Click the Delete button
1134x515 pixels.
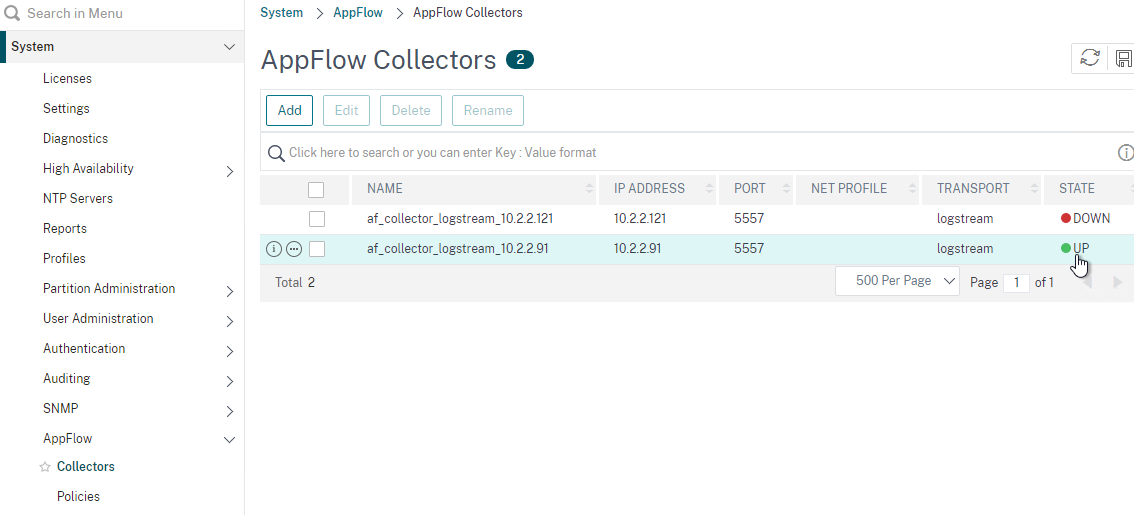point(411,111)
